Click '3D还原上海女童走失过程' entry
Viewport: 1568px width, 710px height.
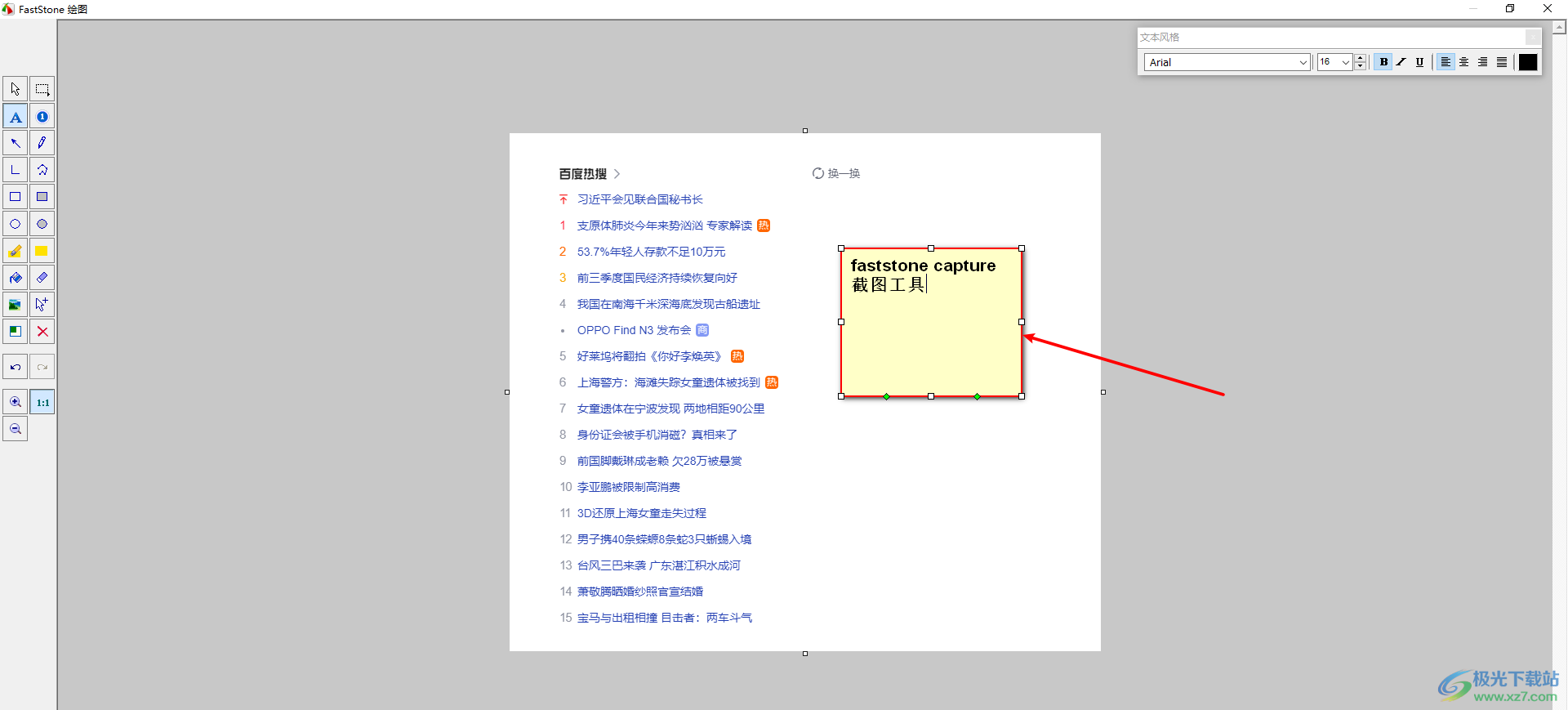click(641, 513)
